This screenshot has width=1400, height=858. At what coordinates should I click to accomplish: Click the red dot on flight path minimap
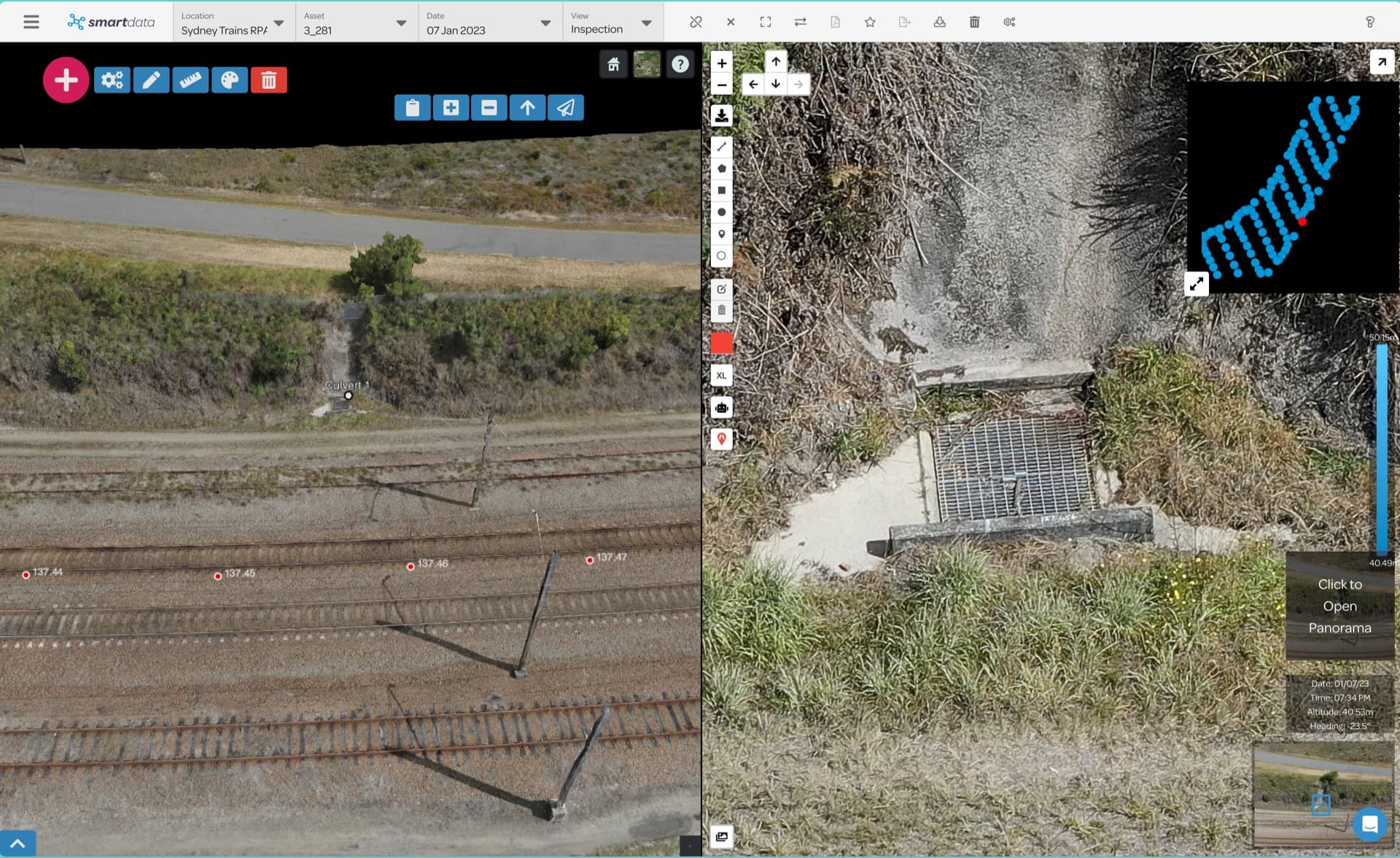(1302, 222)
